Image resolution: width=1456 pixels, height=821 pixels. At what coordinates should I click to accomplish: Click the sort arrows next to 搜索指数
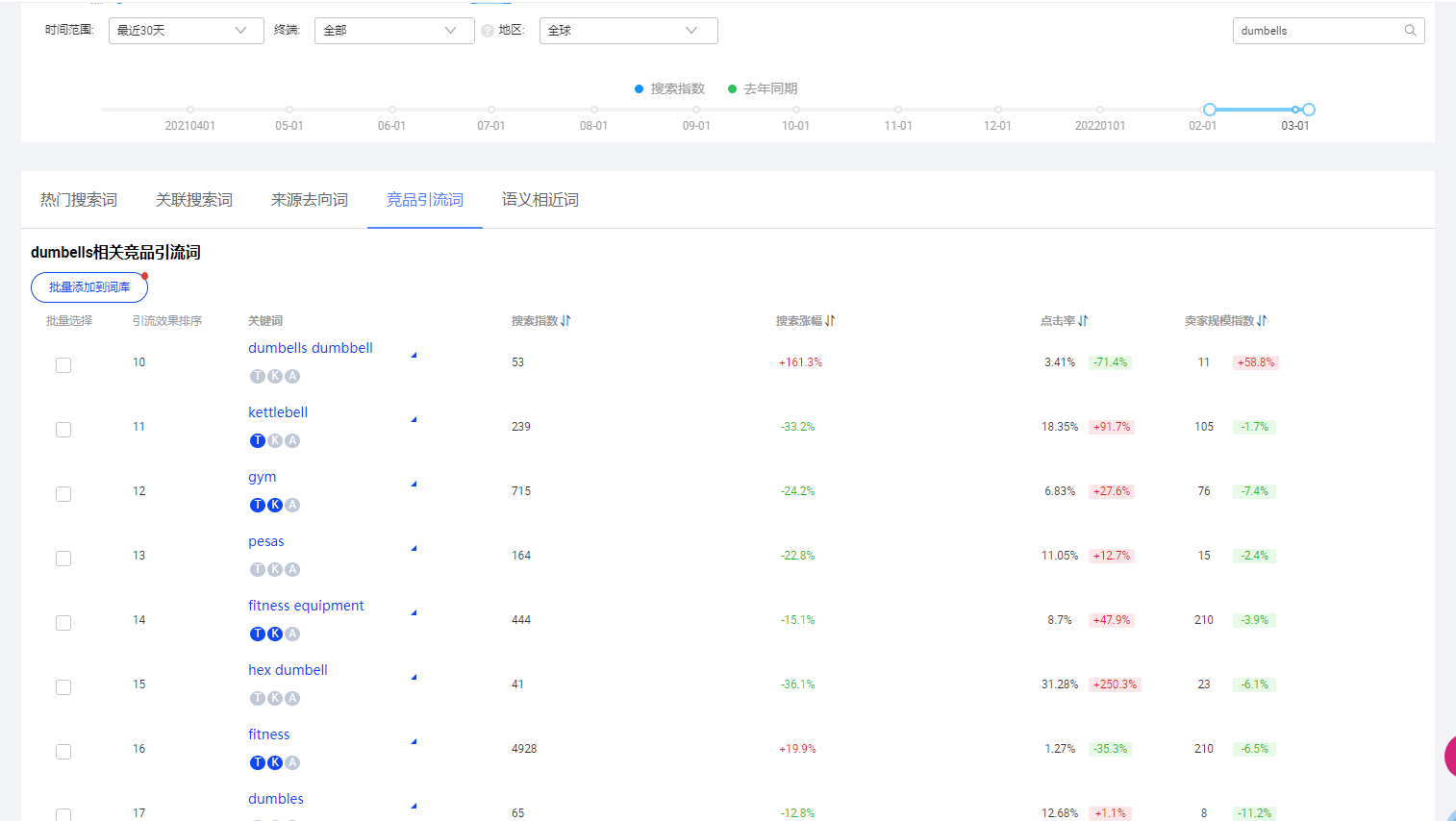pyautogui.click(x=563, y=320)
